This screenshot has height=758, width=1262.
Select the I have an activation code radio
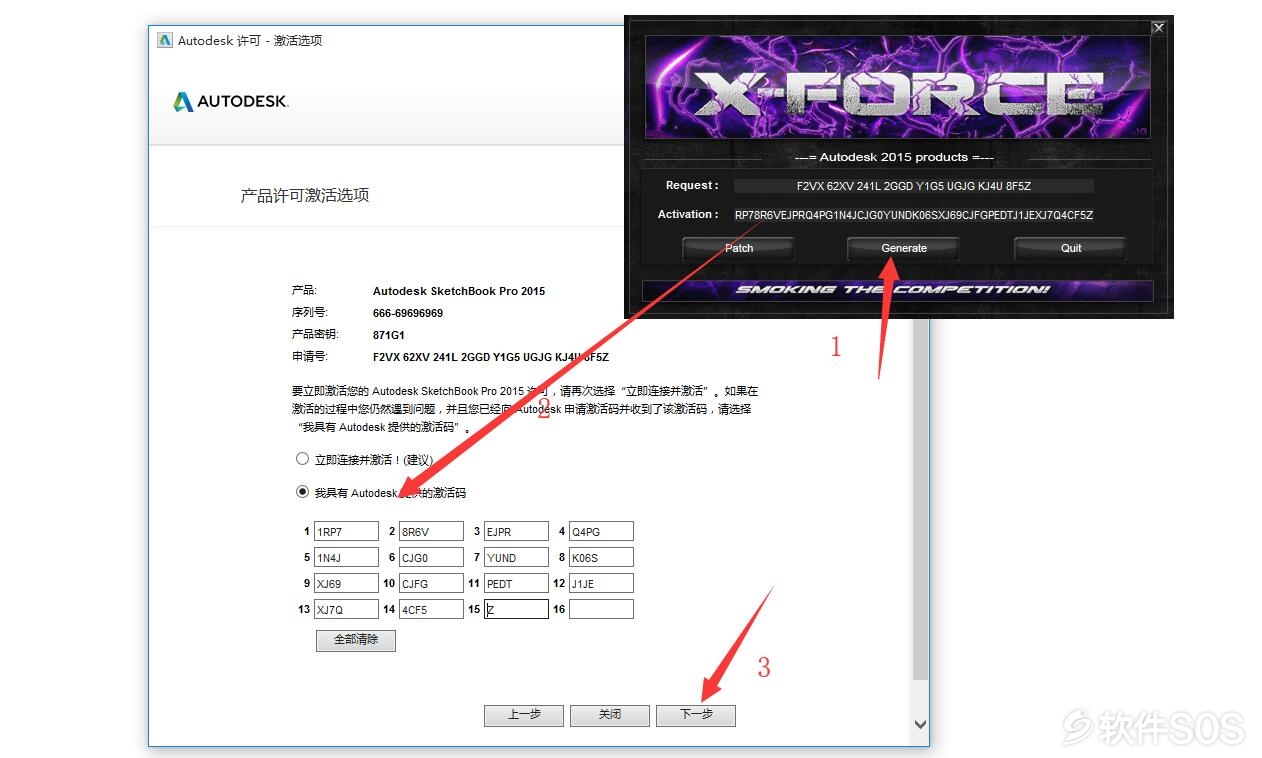[302, 492]
